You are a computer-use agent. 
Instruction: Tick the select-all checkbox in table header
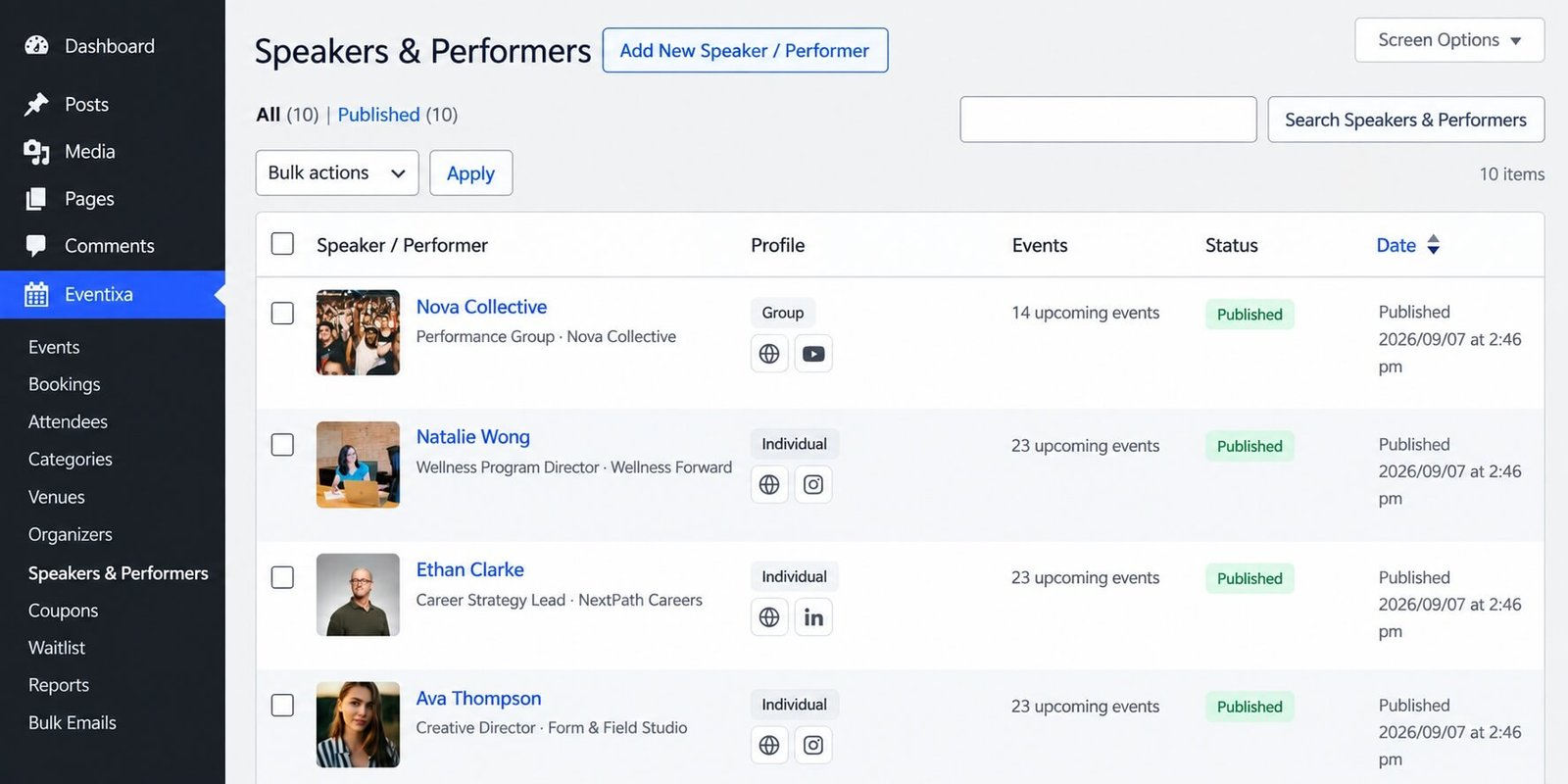point(282,244)
